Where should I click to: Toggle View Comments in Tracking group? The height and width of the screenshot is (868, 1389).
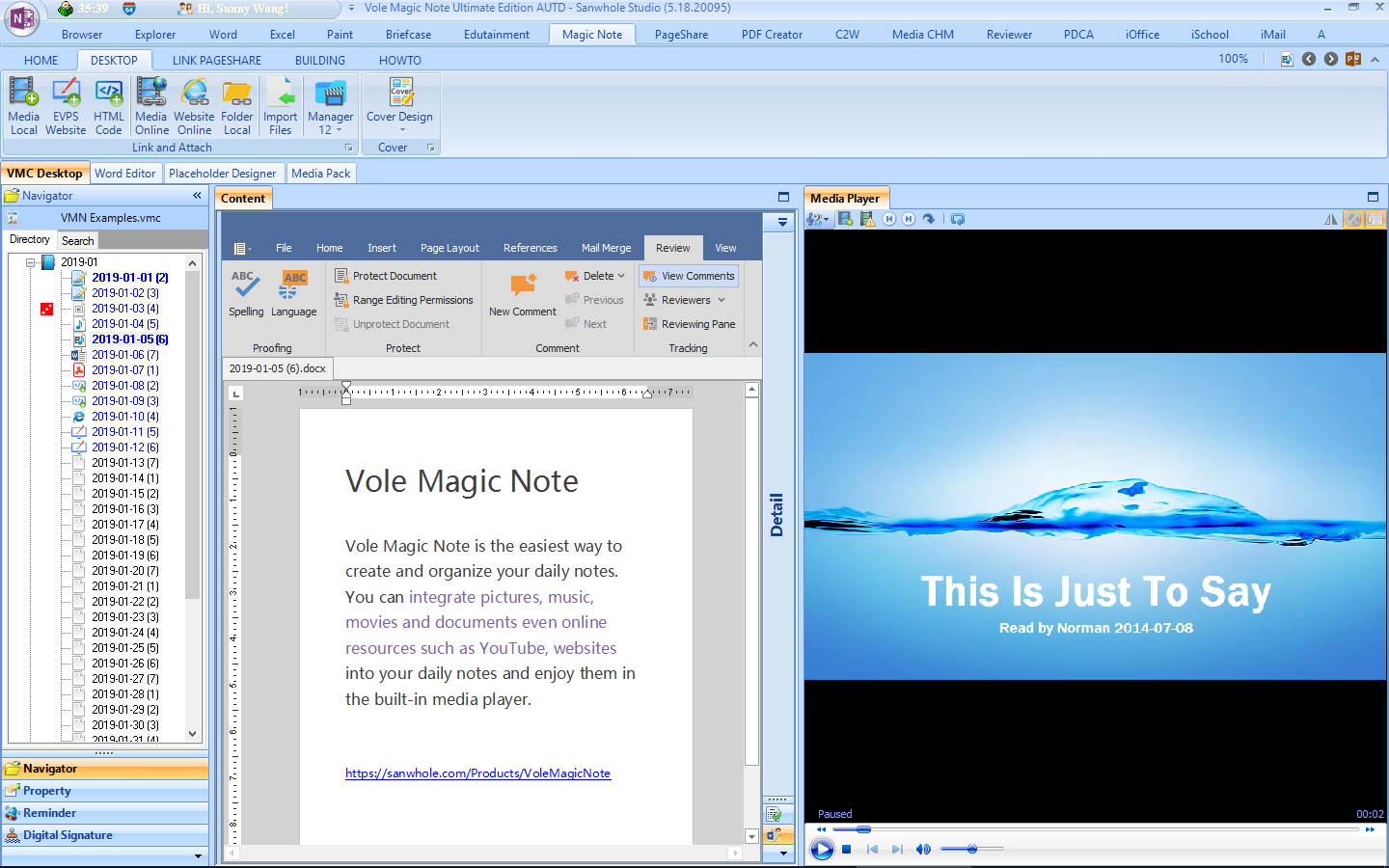point(689,276)
